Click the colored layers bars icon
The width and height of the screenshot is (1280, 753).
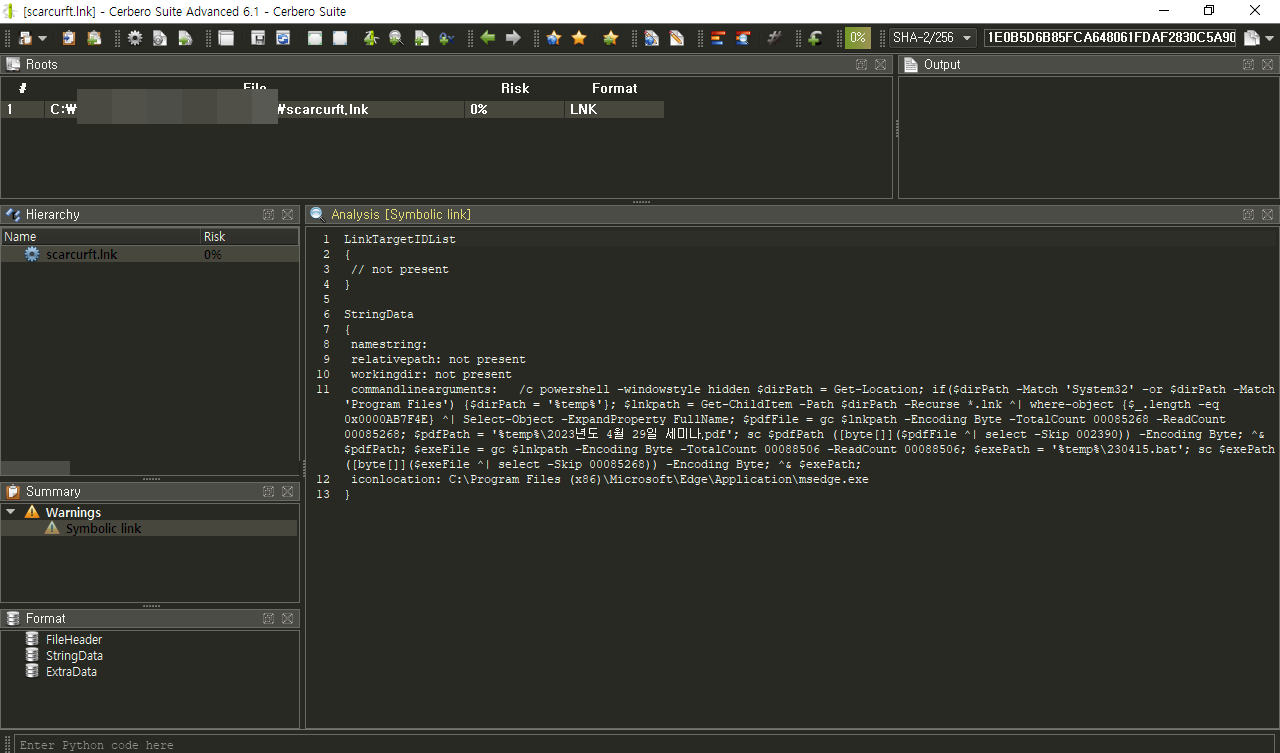click(718, 38)
